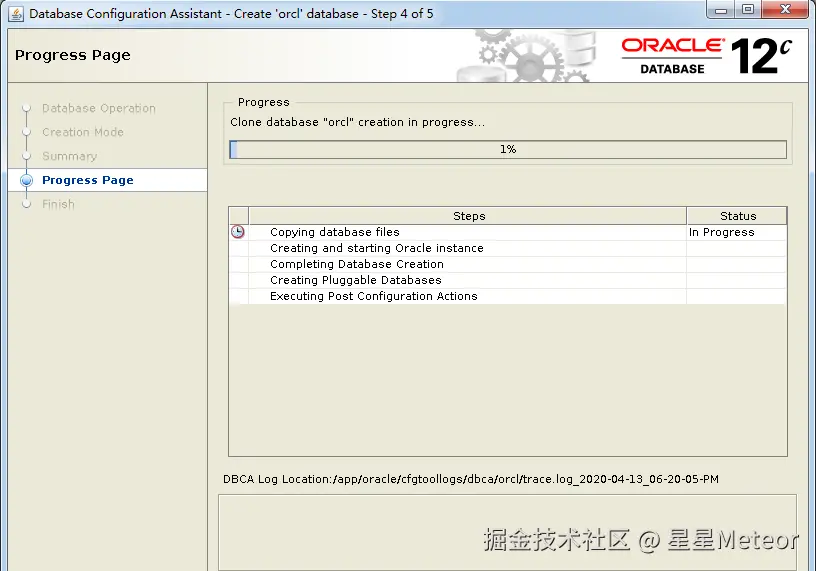Image resolution: width=816 pixels, height=571 pixels.
Task: Click the Clone database creation in progress message
Action: 358,122
